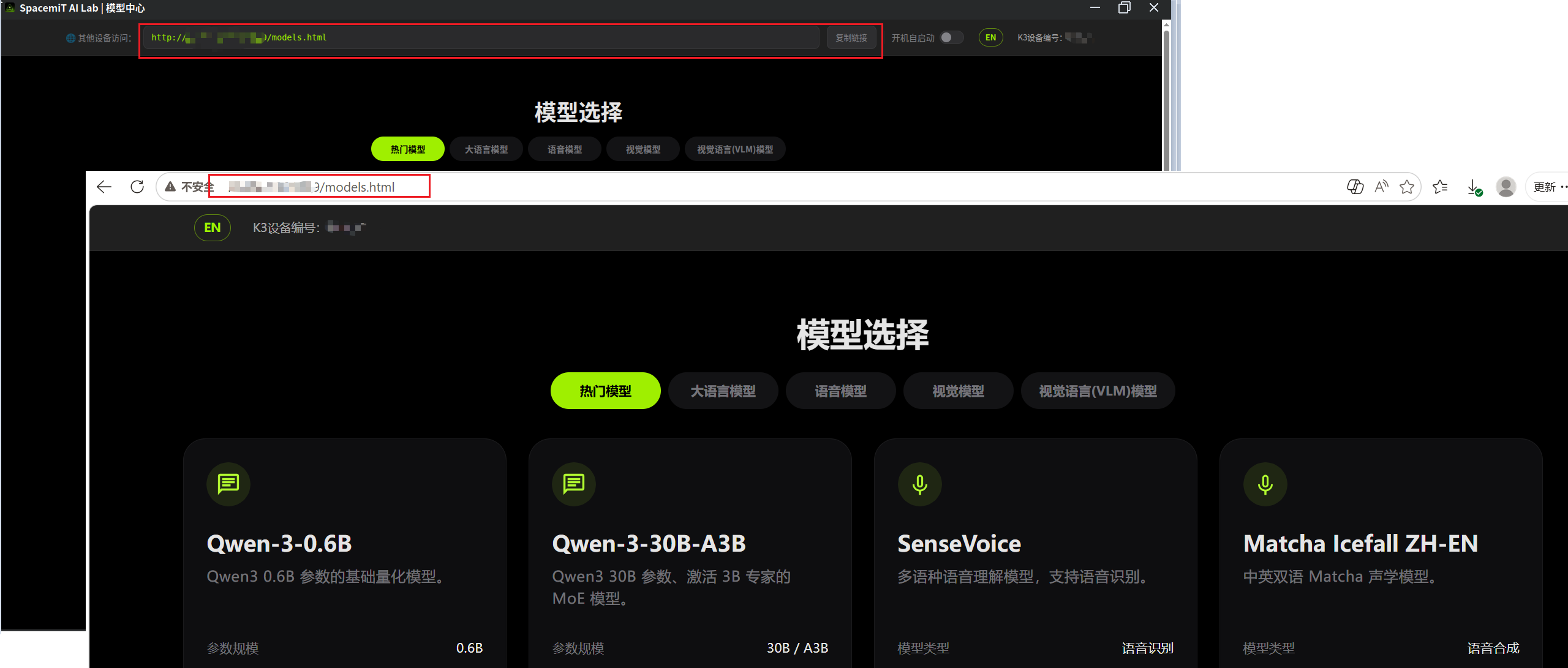Click the 复制链接 button
Viewport: 1568px width, 668px height.
point(851,38)
